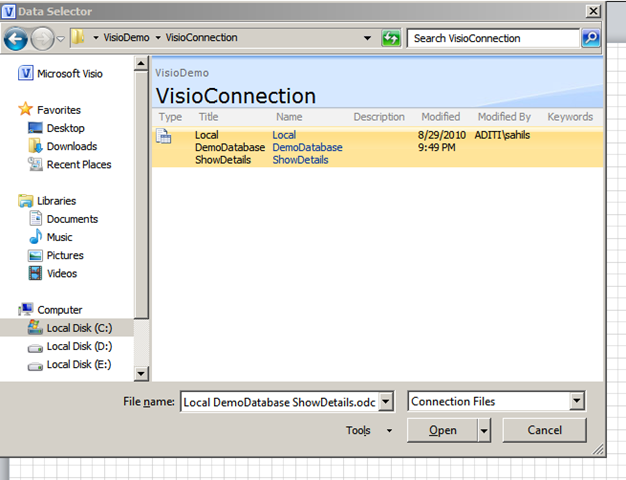
Task: Click Local DemoDatabase ShowDetails name link
Action: click(307, 147)
